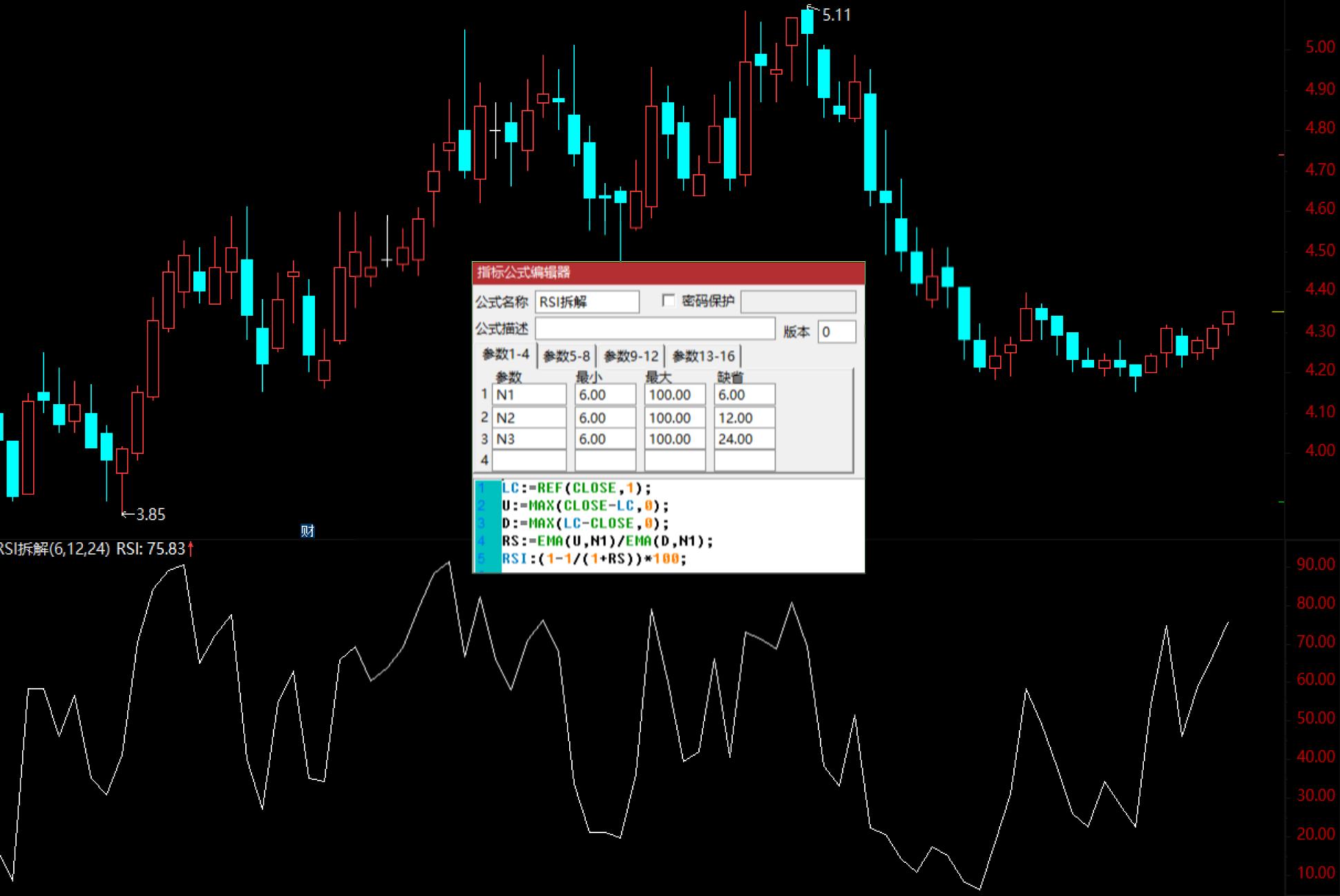This screenshot has width=1340, height=896.
Task: Click N2 minimum value 6.00
Action: pyautogui.click(x=605, y=417)
